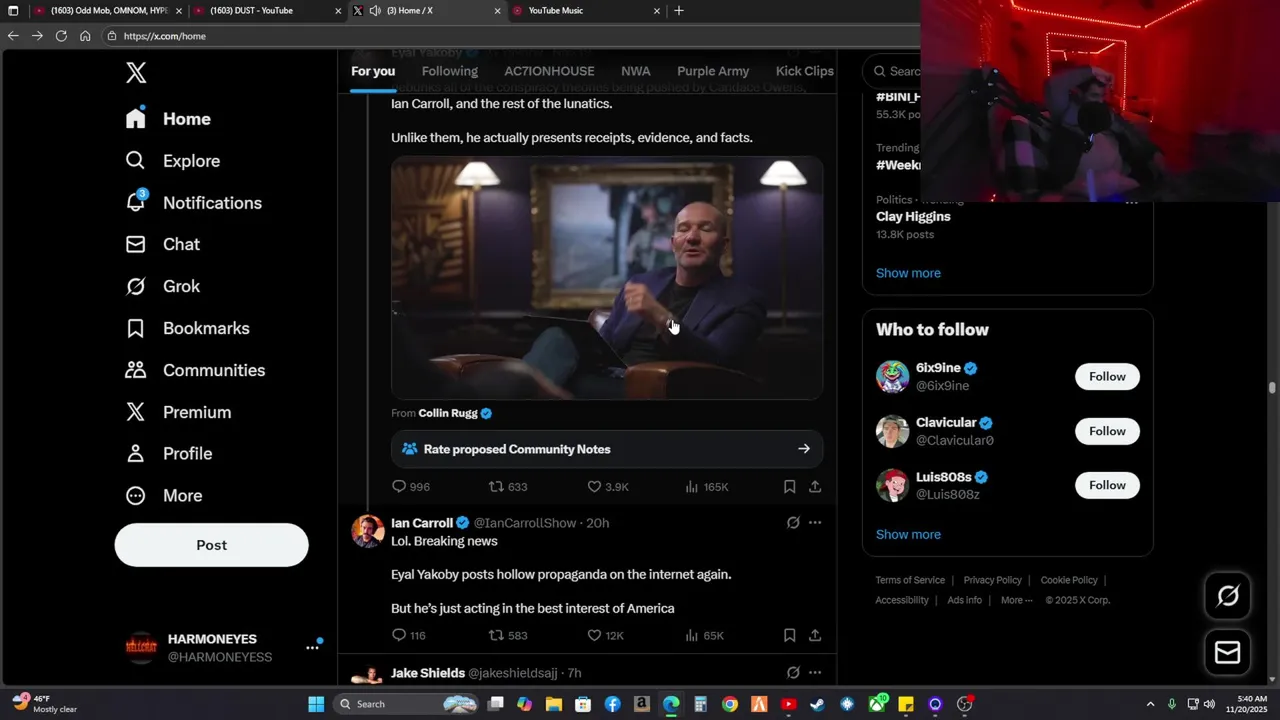Switch to the Kick Clips tab

tap(804, 71)
